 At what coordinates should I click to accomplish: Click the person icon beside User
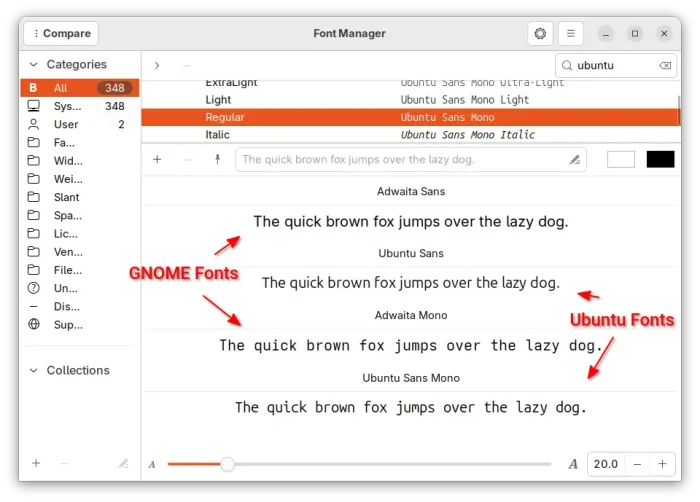[33, 124]
